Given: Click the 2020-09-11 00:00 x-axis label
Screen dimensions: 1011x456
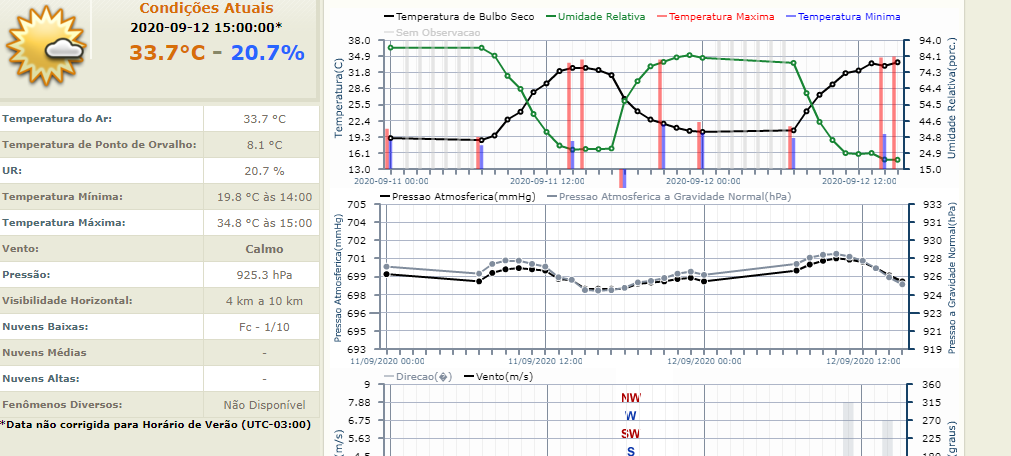Looking at the screenshot, I should coord(389,182).
